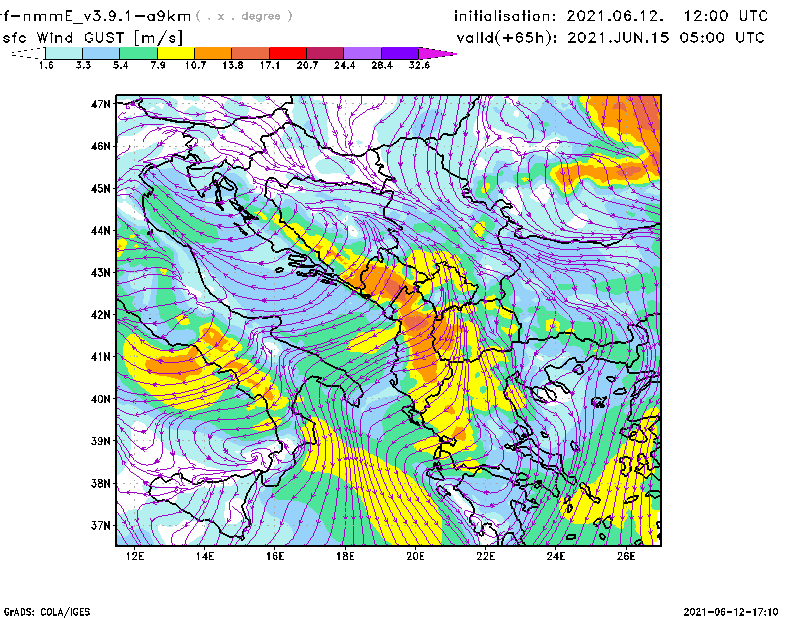This screenshot has width=800, height=618.
Task: Click the model name 'nmmE_v3.9.1-a9km' text
Action: 106,16
